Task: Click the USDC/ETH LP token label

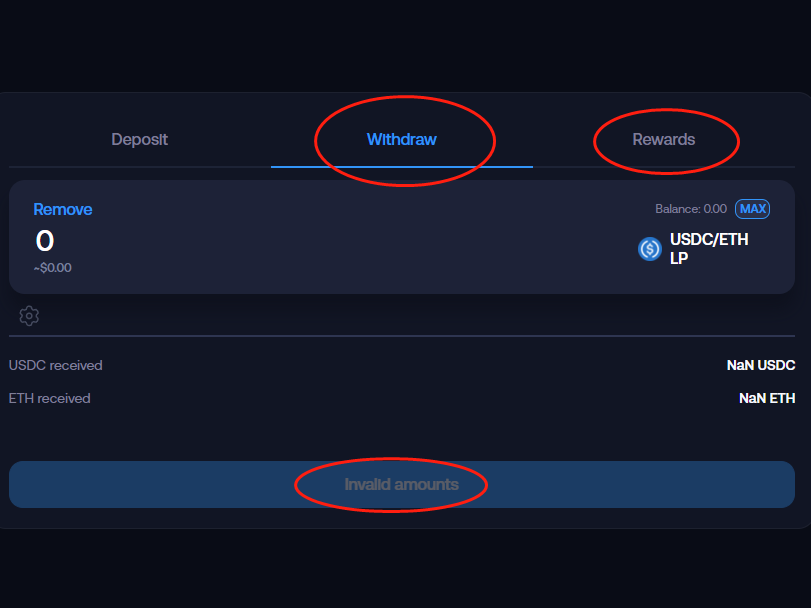Action: coord(708,249)
